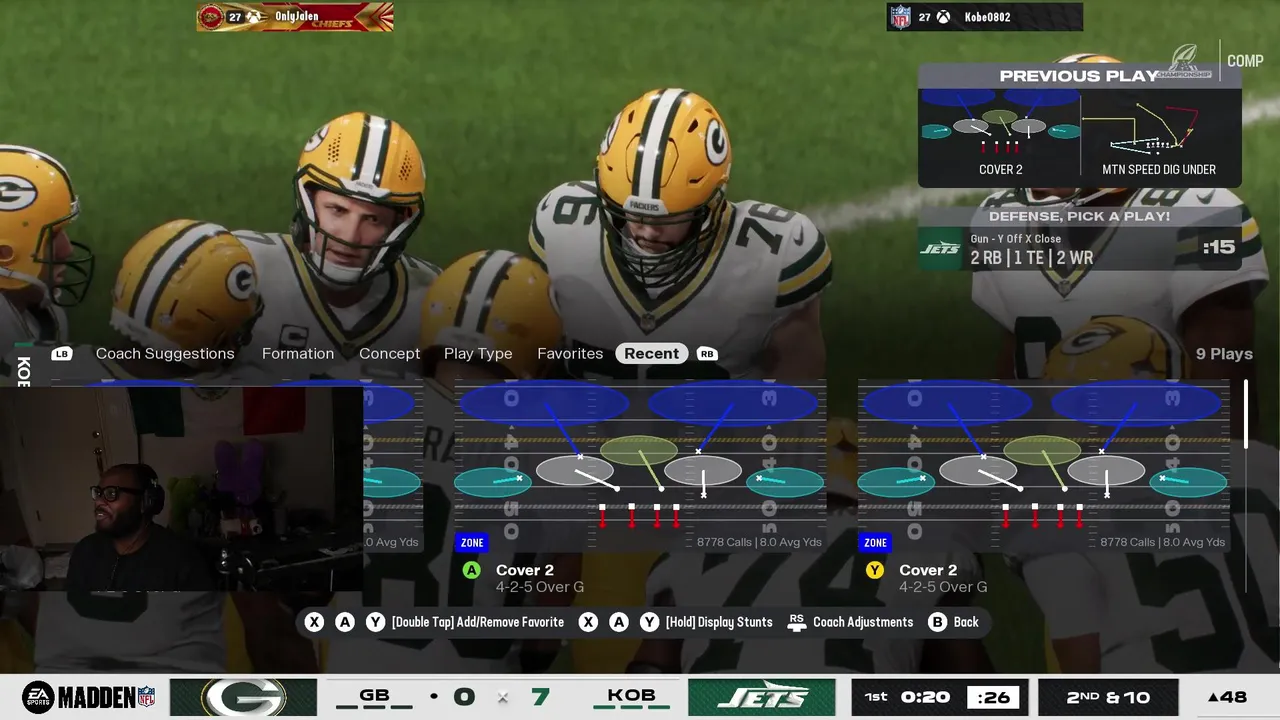Open the Concept tab
Image resolution: width=1280 pixels, height=720 pixels.
(390, 353)
